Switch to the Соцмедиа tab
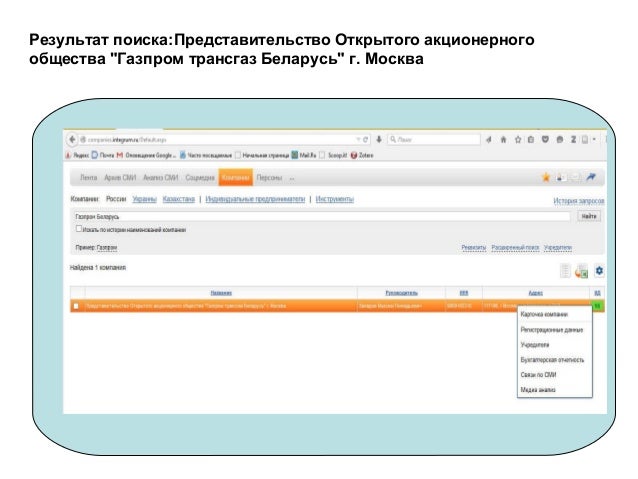638x479 pixels. (x=200, y=178)
